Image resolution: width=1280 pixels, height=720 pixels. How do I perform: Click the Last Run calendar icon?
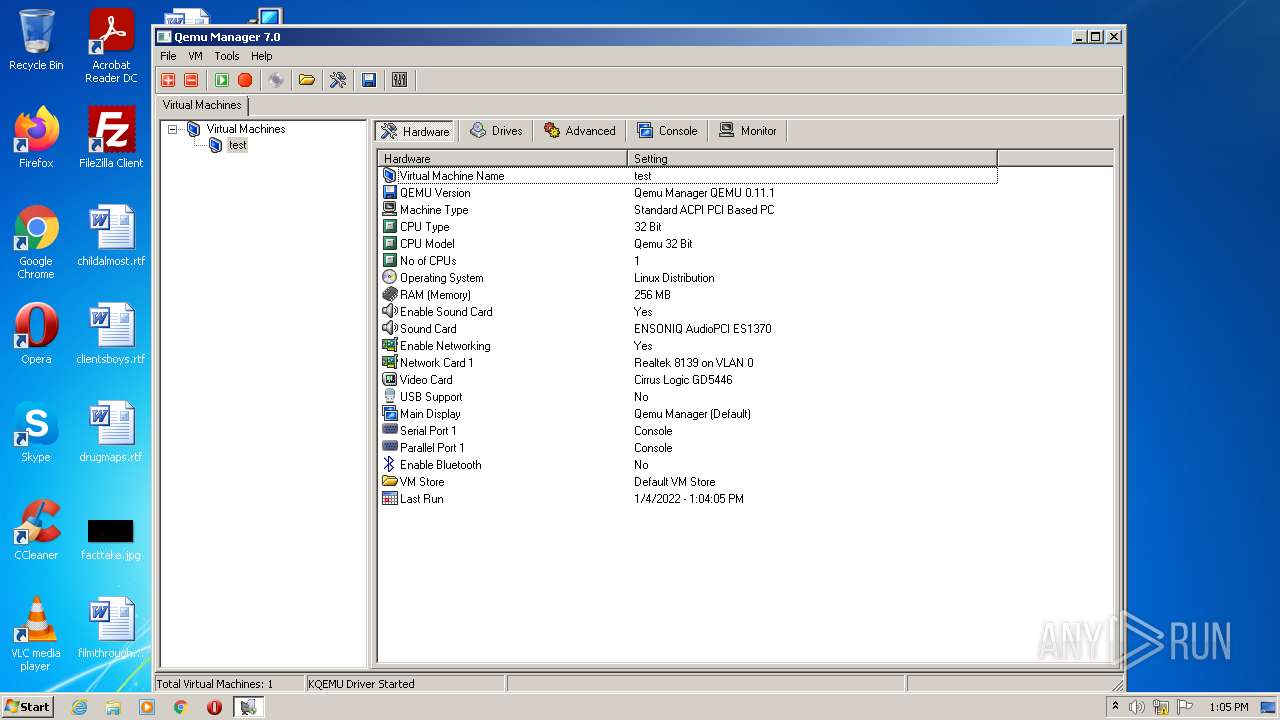click(x=390, y=499)
